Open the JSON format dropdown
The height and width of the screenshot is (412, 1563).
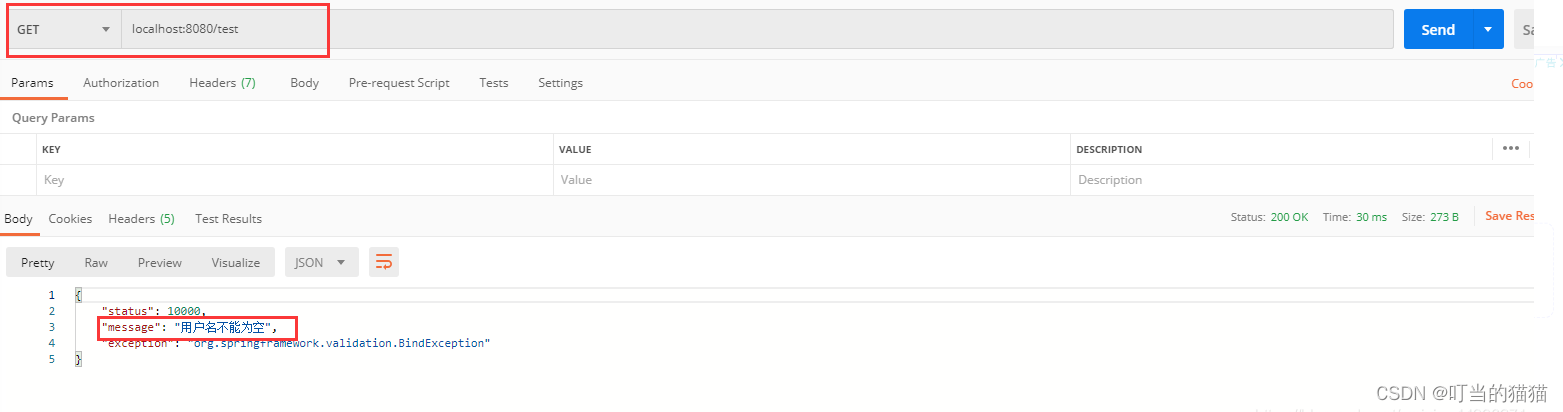tap(321, 263)
